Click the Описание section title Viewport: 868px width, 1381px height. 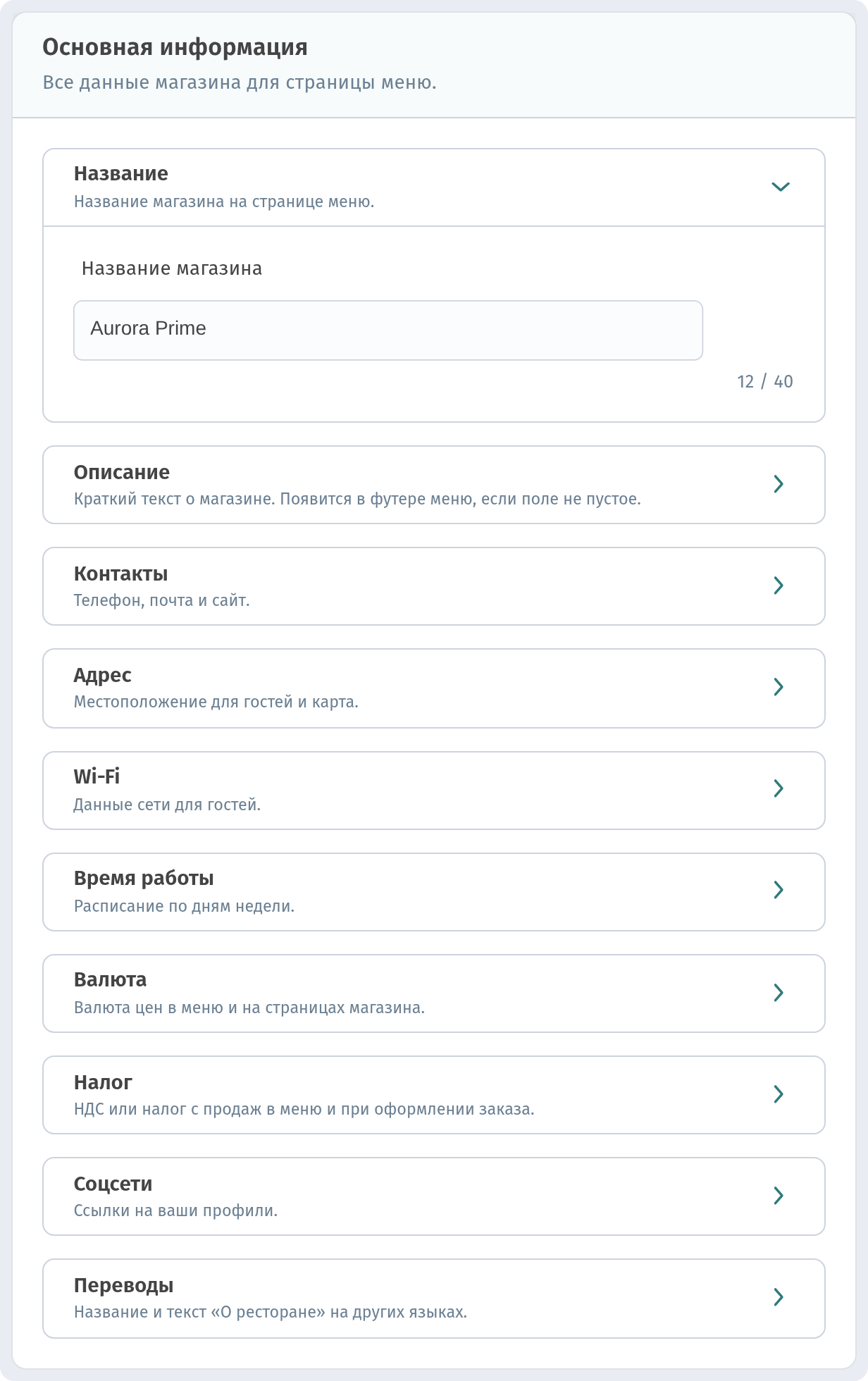(x=122, y=472)
